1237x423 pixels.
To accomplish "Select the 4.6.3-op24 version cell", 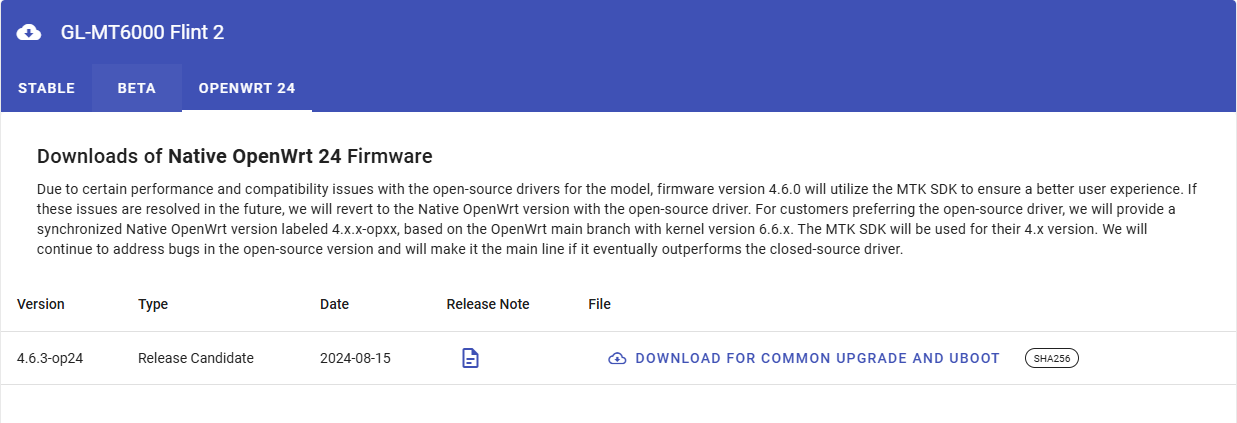I will pyautogui.click(x=50, y=358).
